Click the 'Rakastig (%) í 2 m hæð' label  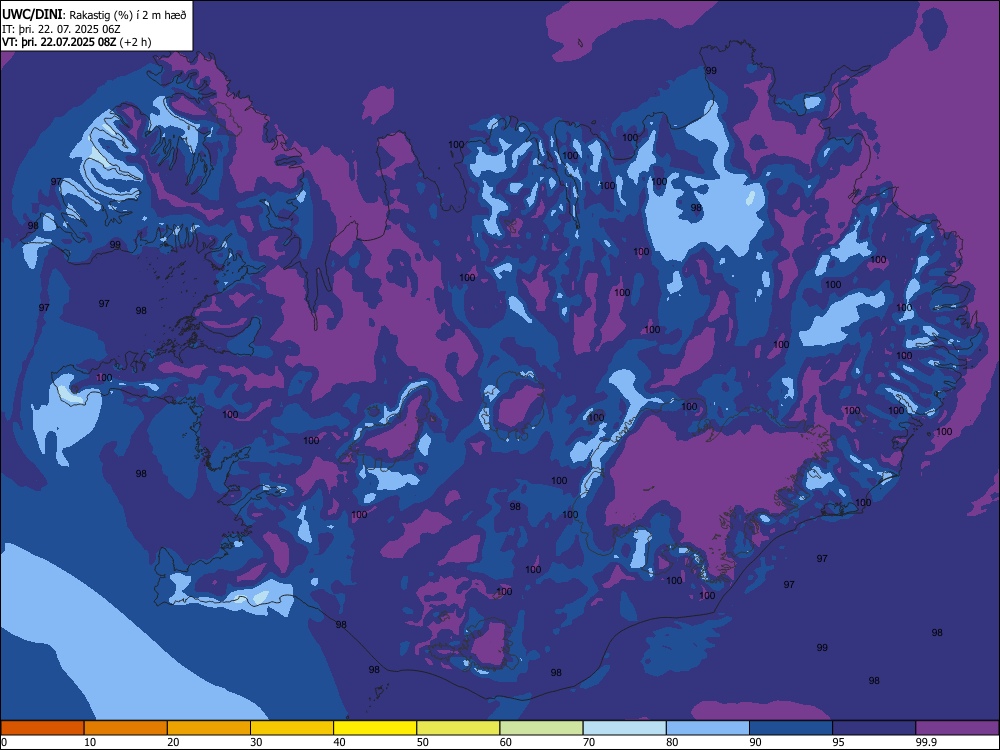tap(128, 15)
